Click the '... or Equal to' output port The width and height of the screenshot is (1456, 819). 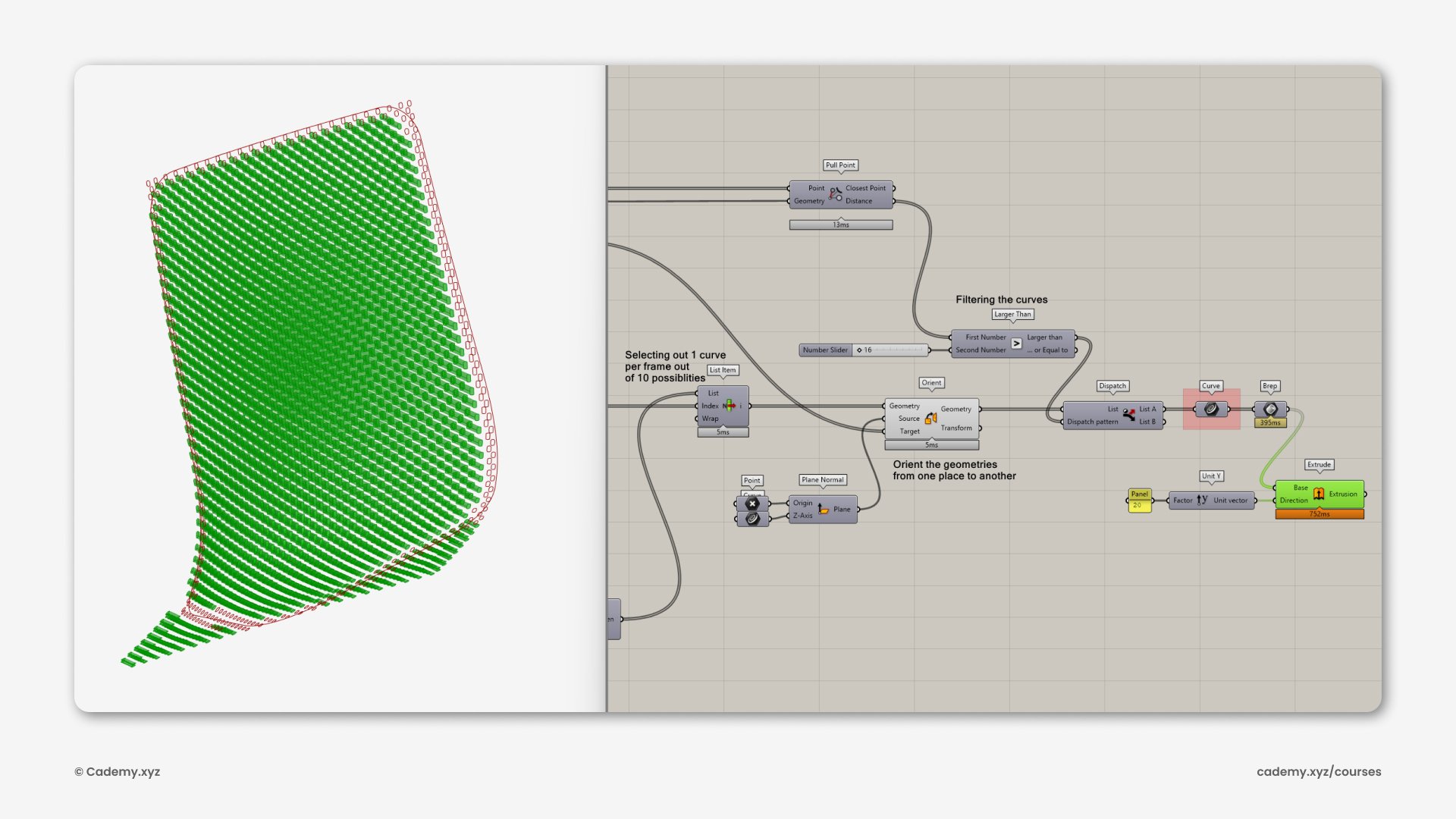[x=1047, y=350]
